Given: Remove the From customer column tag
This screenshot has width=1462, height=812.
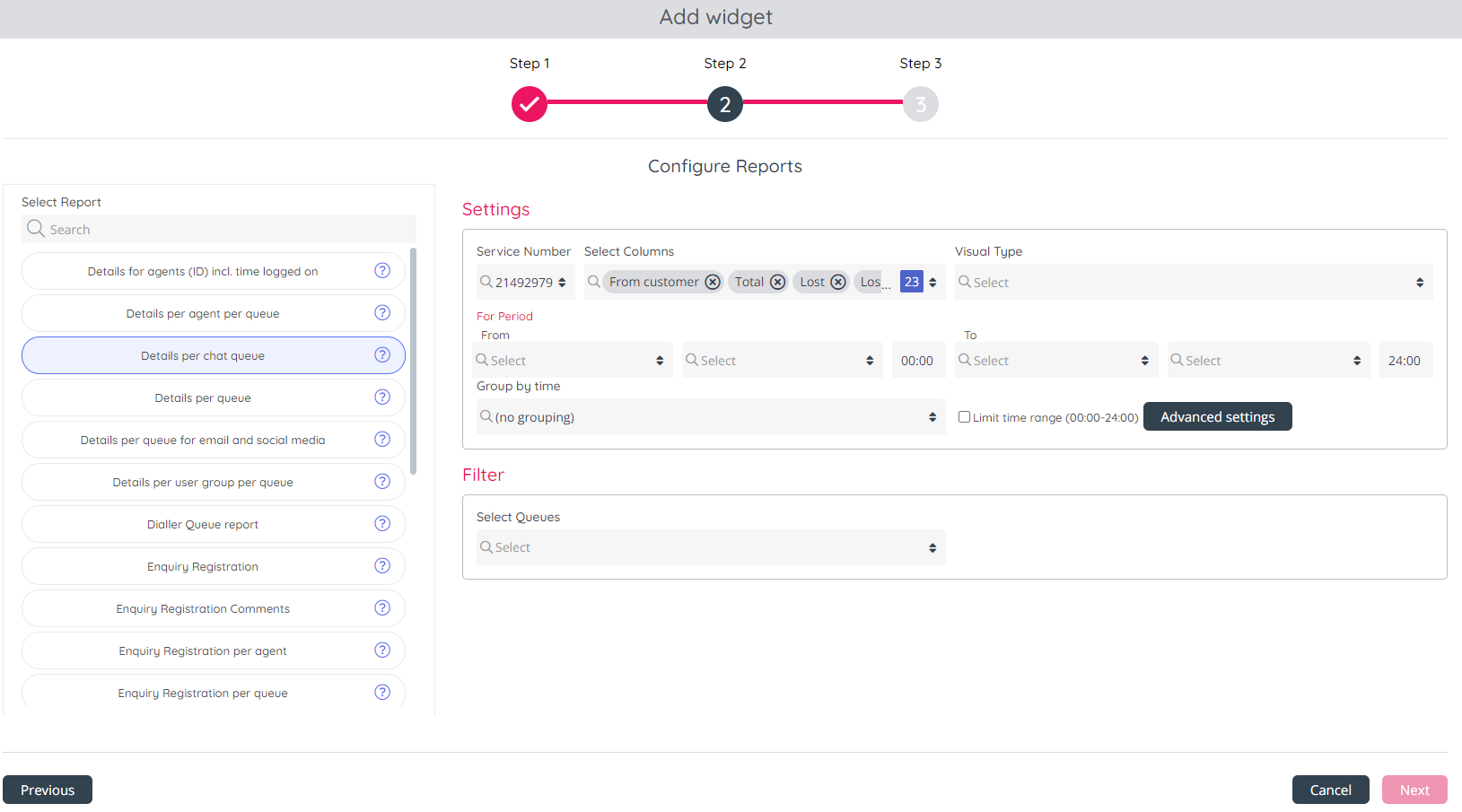Looking at the screenshot, I should coord(713,282).
